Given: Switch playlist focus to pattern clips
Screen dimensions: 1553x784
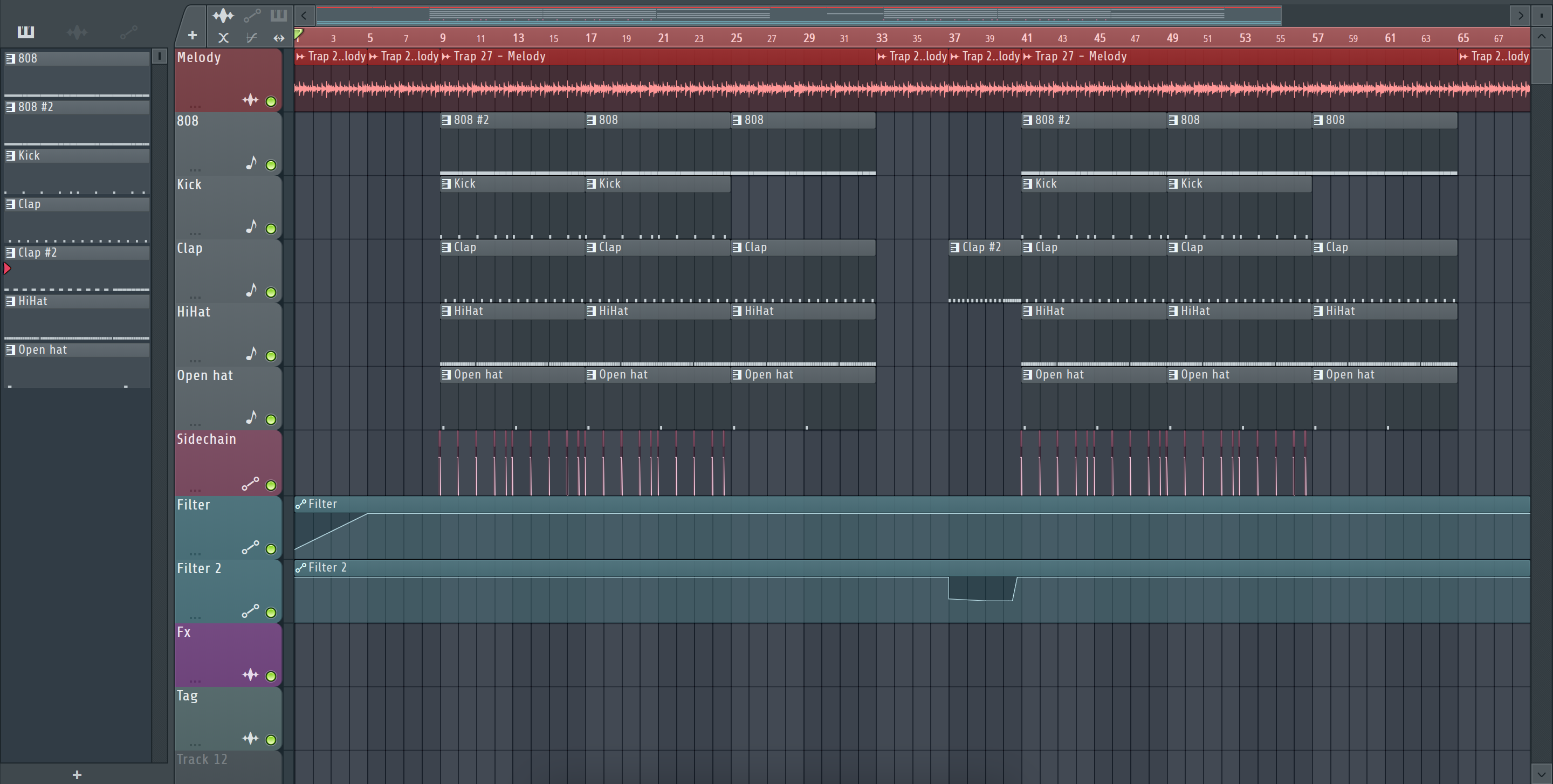Looking at the screenshot, I should (x=279, y=15).
